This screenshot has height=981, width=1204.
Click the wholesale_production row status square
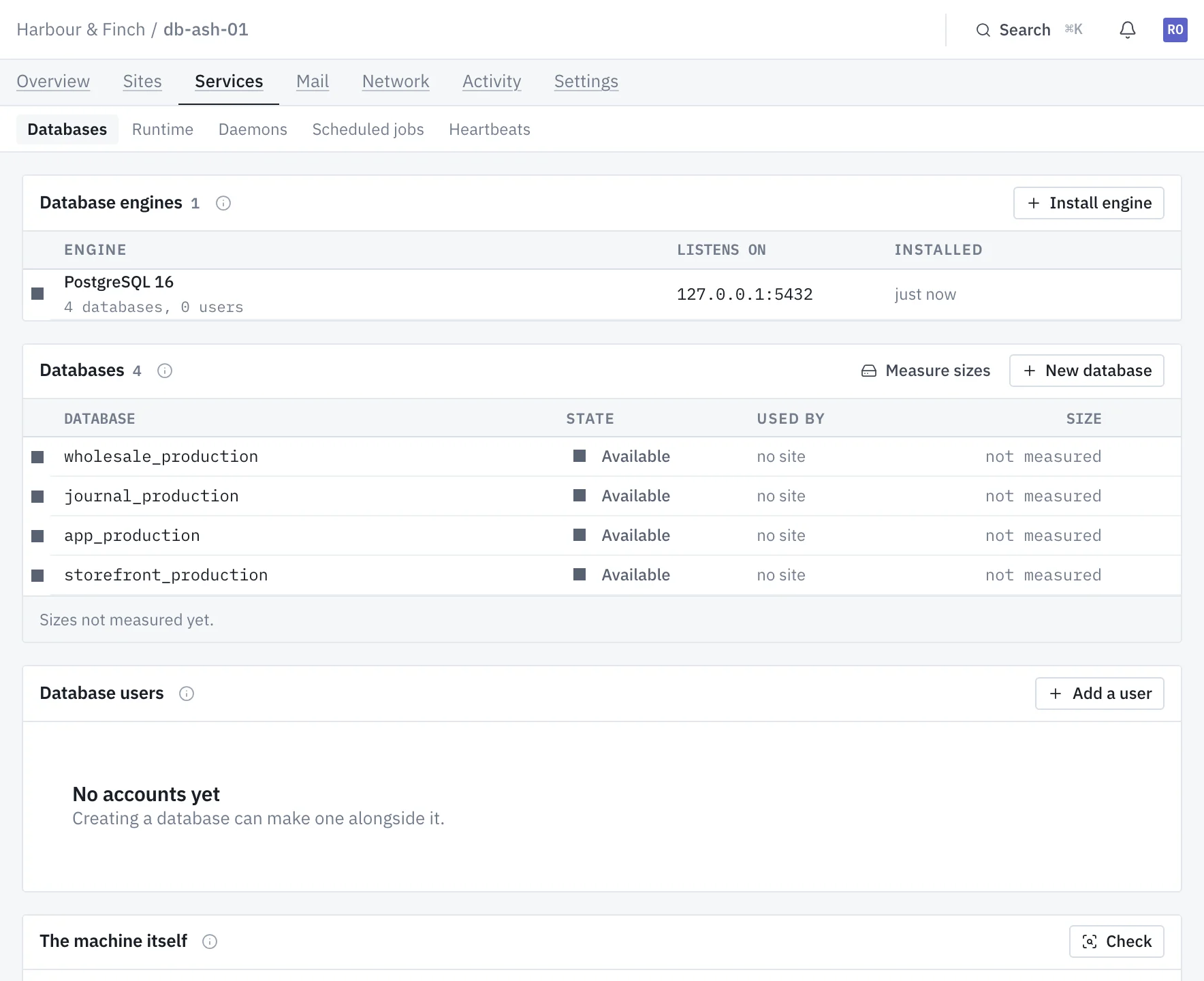tap(37, 457)
